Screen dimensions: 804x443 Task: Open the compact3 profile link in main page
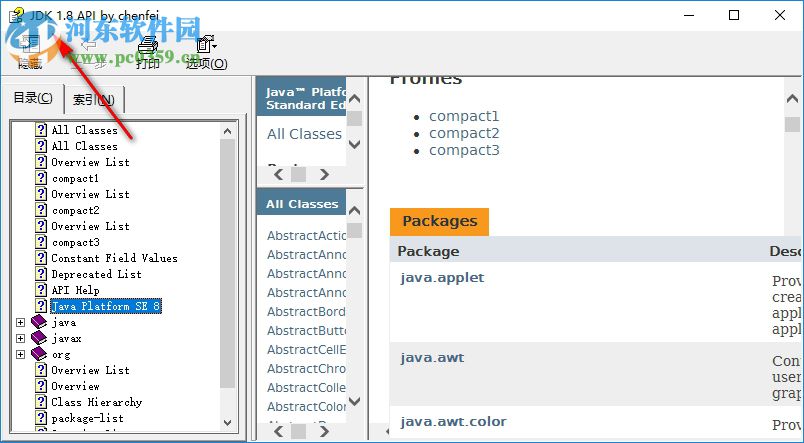coord(464,150)
